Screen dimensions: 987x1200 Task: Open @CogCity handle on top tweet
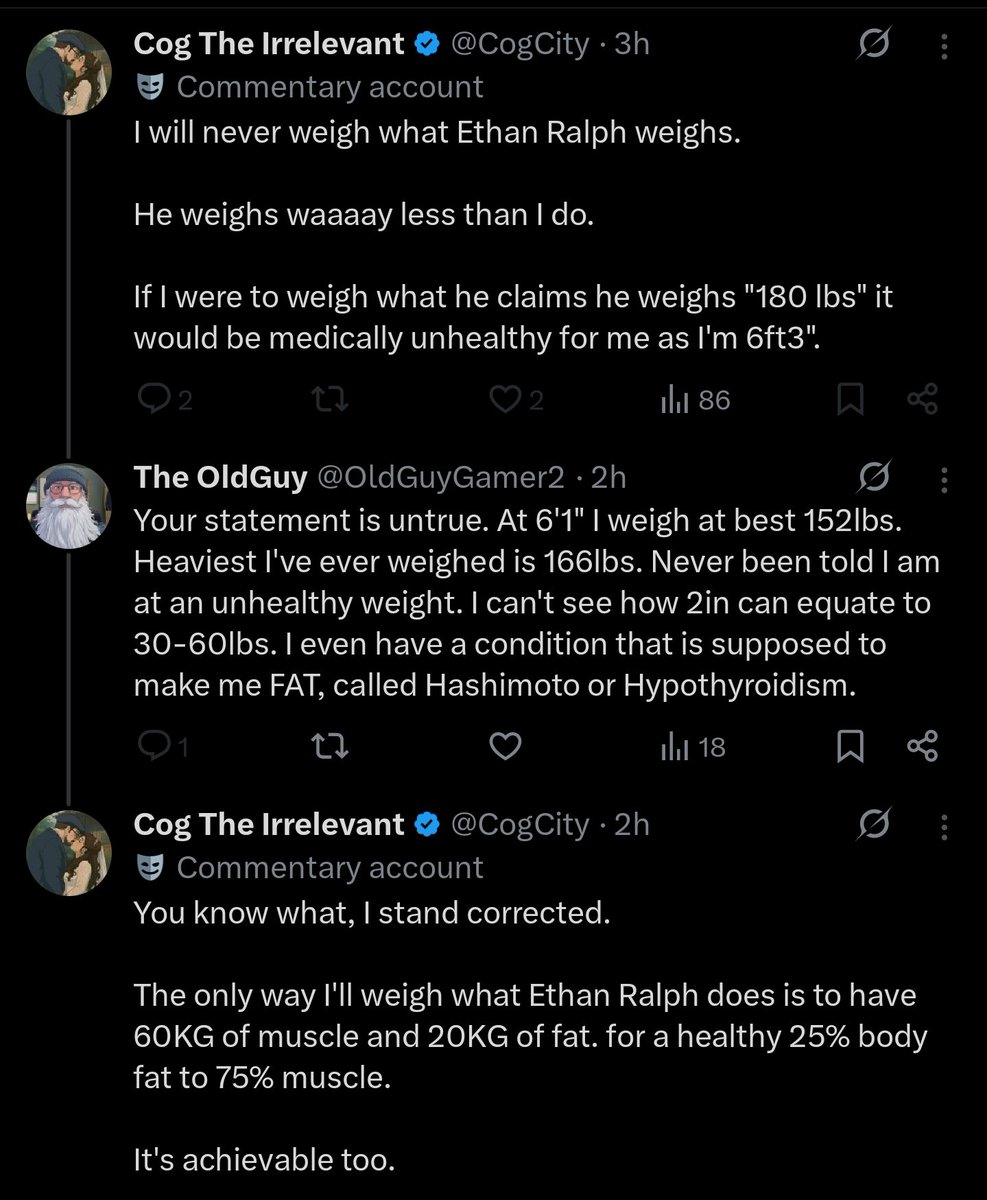[x=520, y=44]
